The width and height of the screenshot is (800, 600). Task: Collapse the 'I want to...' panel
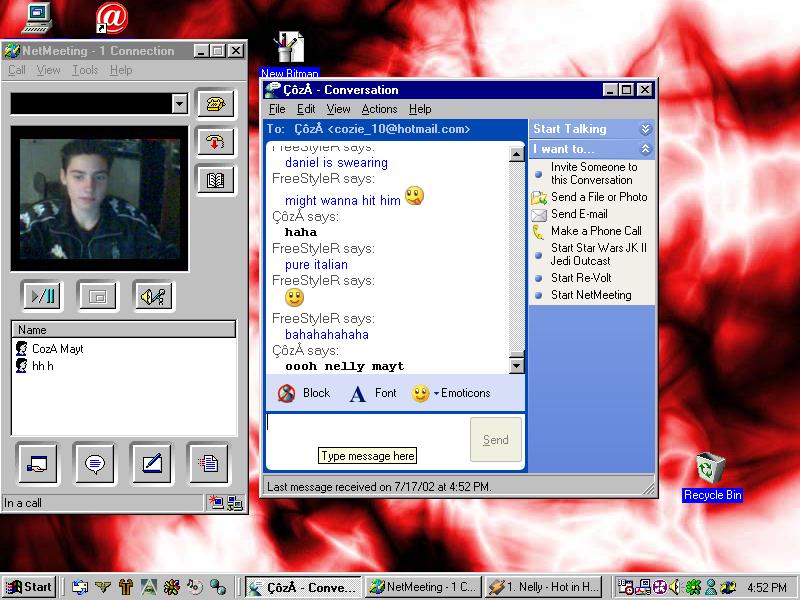click(646, 149)
